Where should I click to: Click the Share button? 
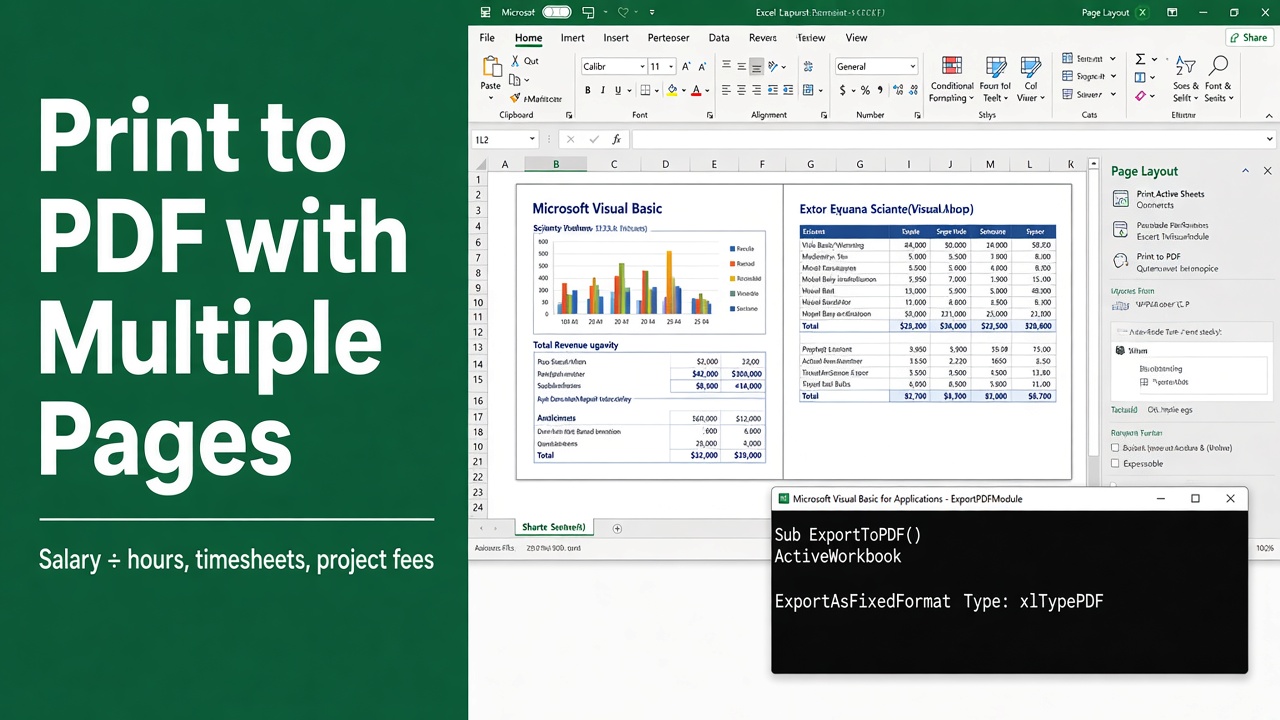1249,37
